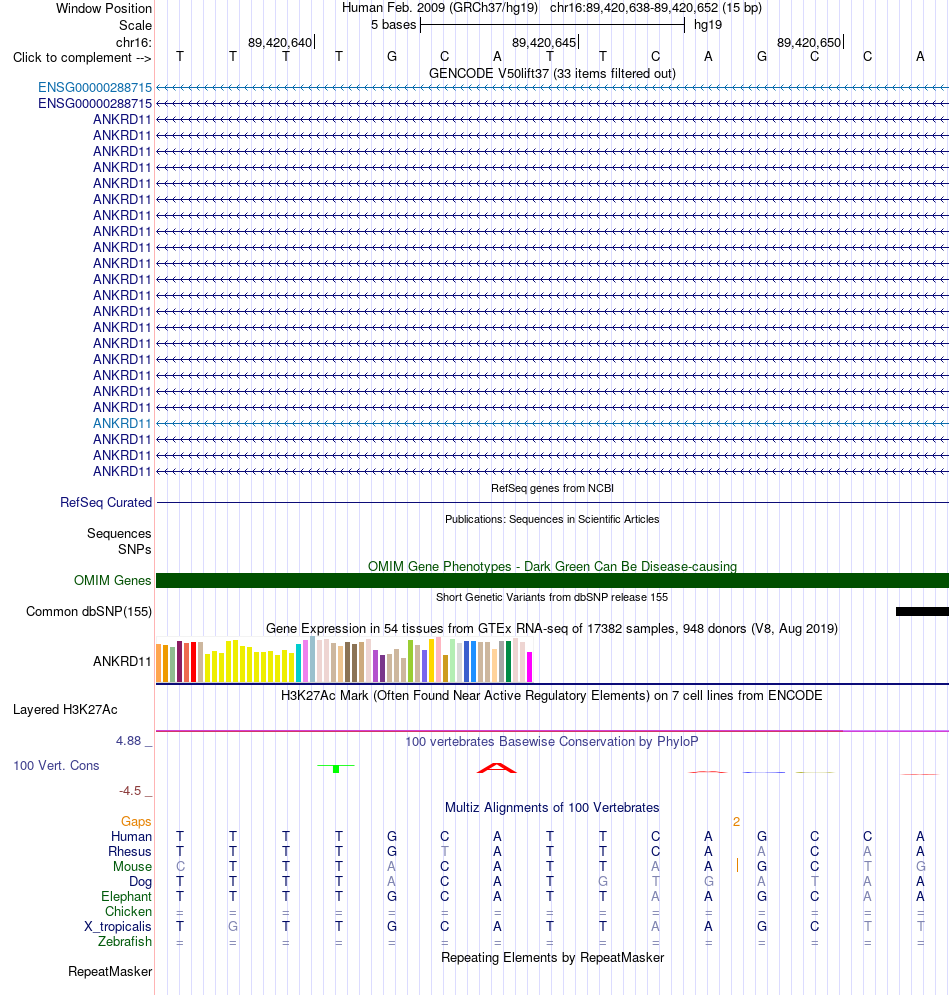The image size is (950, 995).
Task: Click the GTEx tissue expression bar chart
Action: pyautogui.click(x=344, y=660)
